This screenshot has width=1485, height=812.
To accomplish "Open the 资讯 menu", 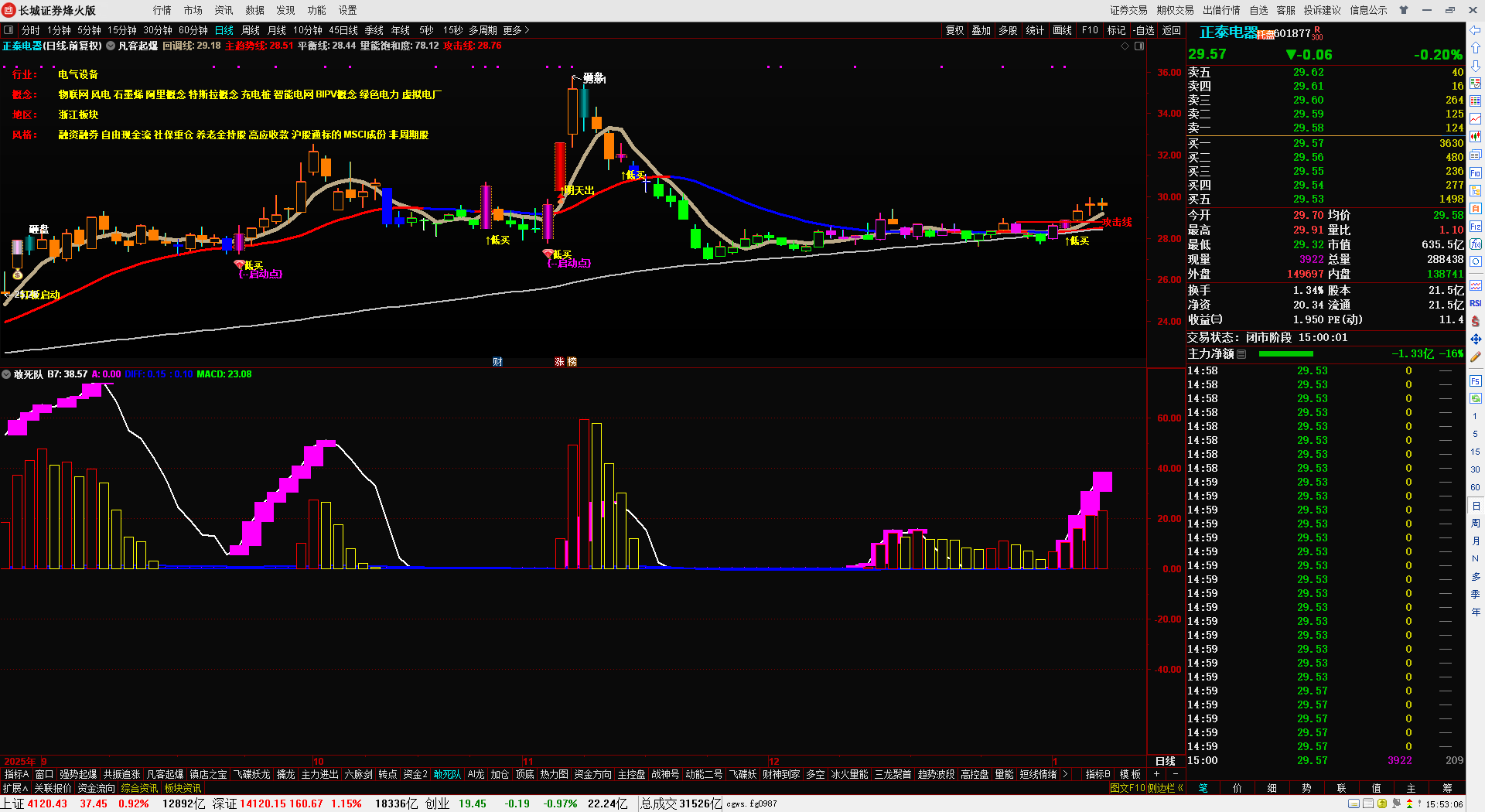I will (224, 10).
